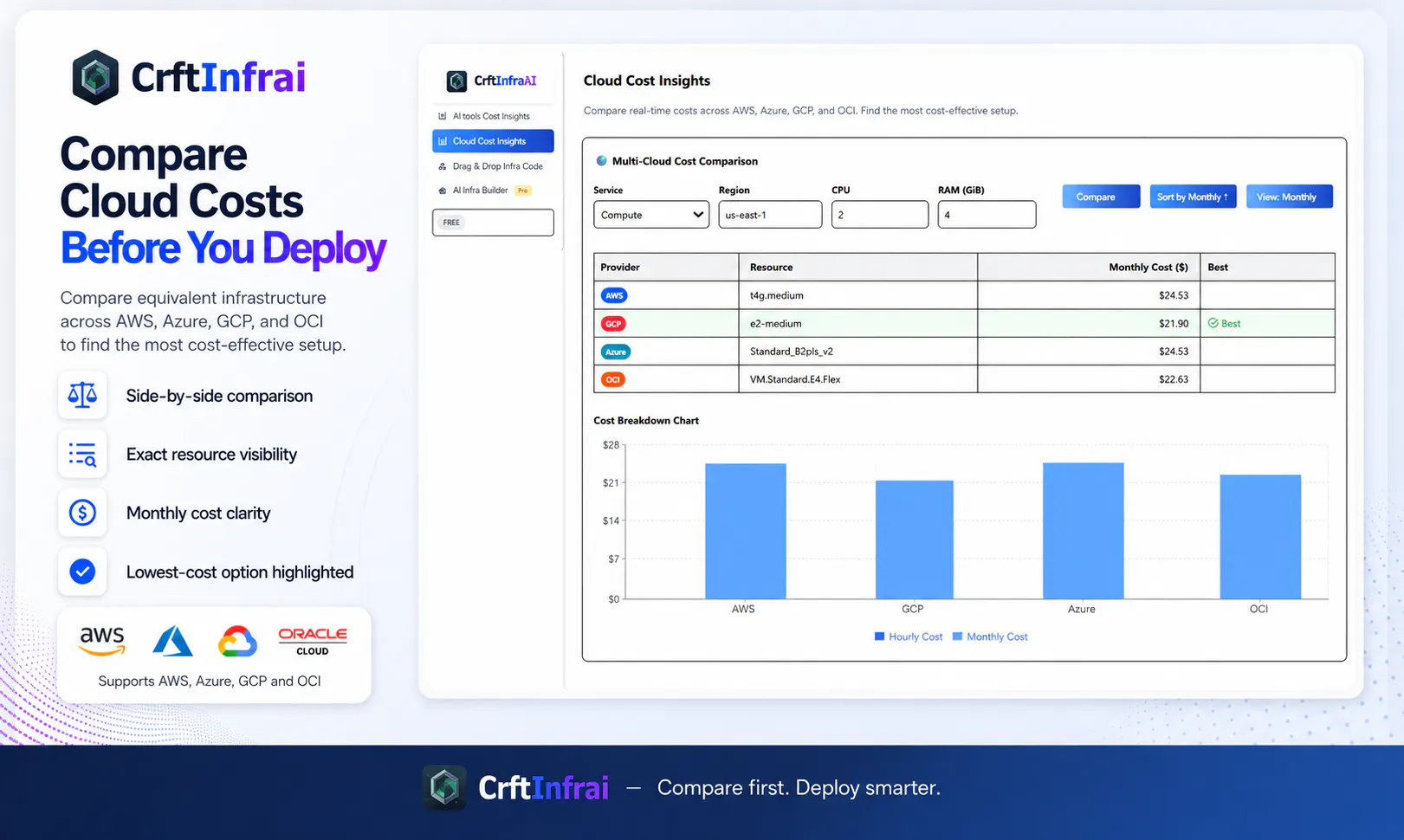The height and width of the screenshot is (840, 1404).
Task: Click the Azure logo in supported providers
Action: [x=172, y=641]
